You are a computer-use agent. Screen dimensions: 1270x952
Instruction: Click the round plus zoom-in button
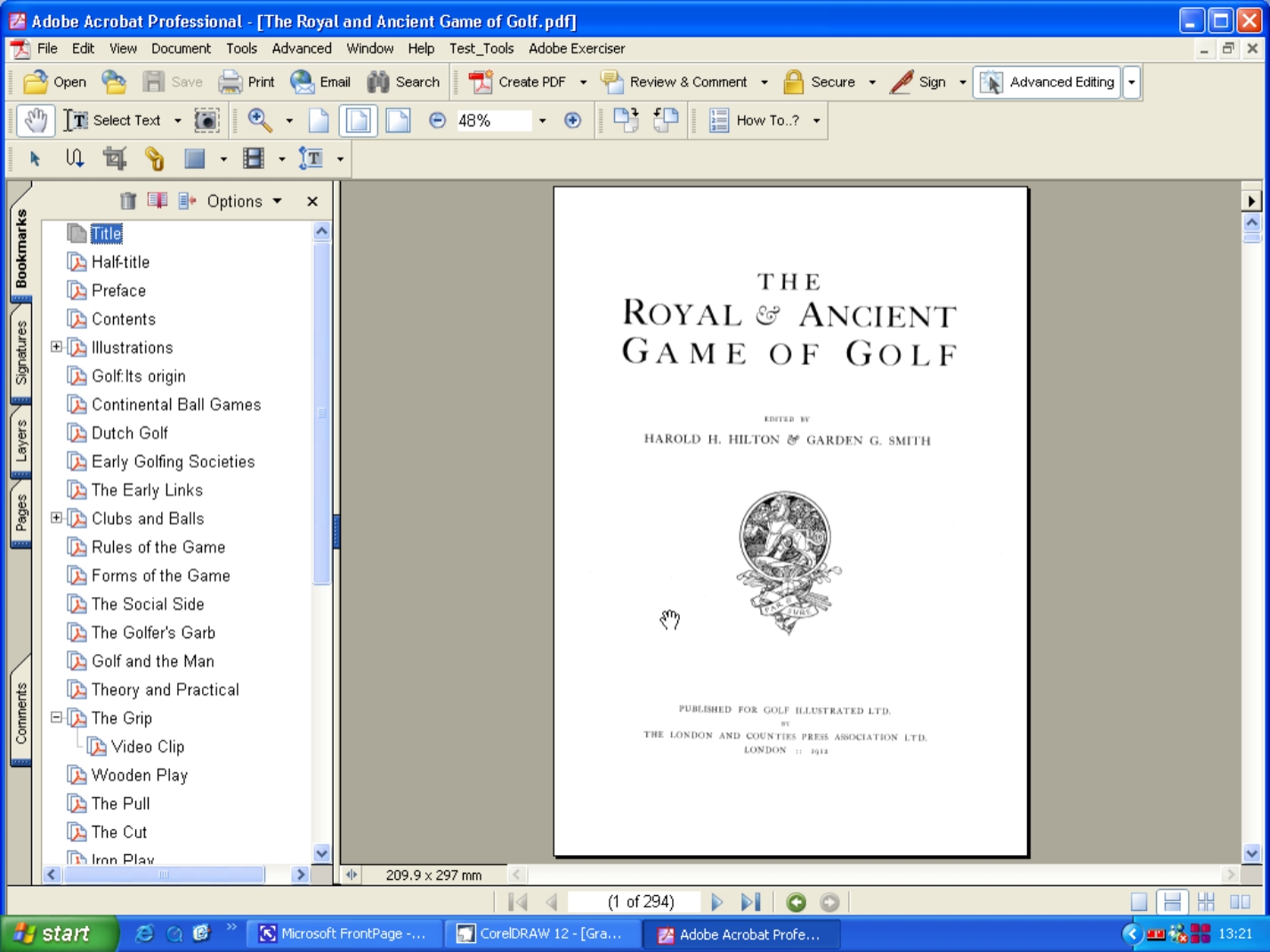(x=572, y=120)
